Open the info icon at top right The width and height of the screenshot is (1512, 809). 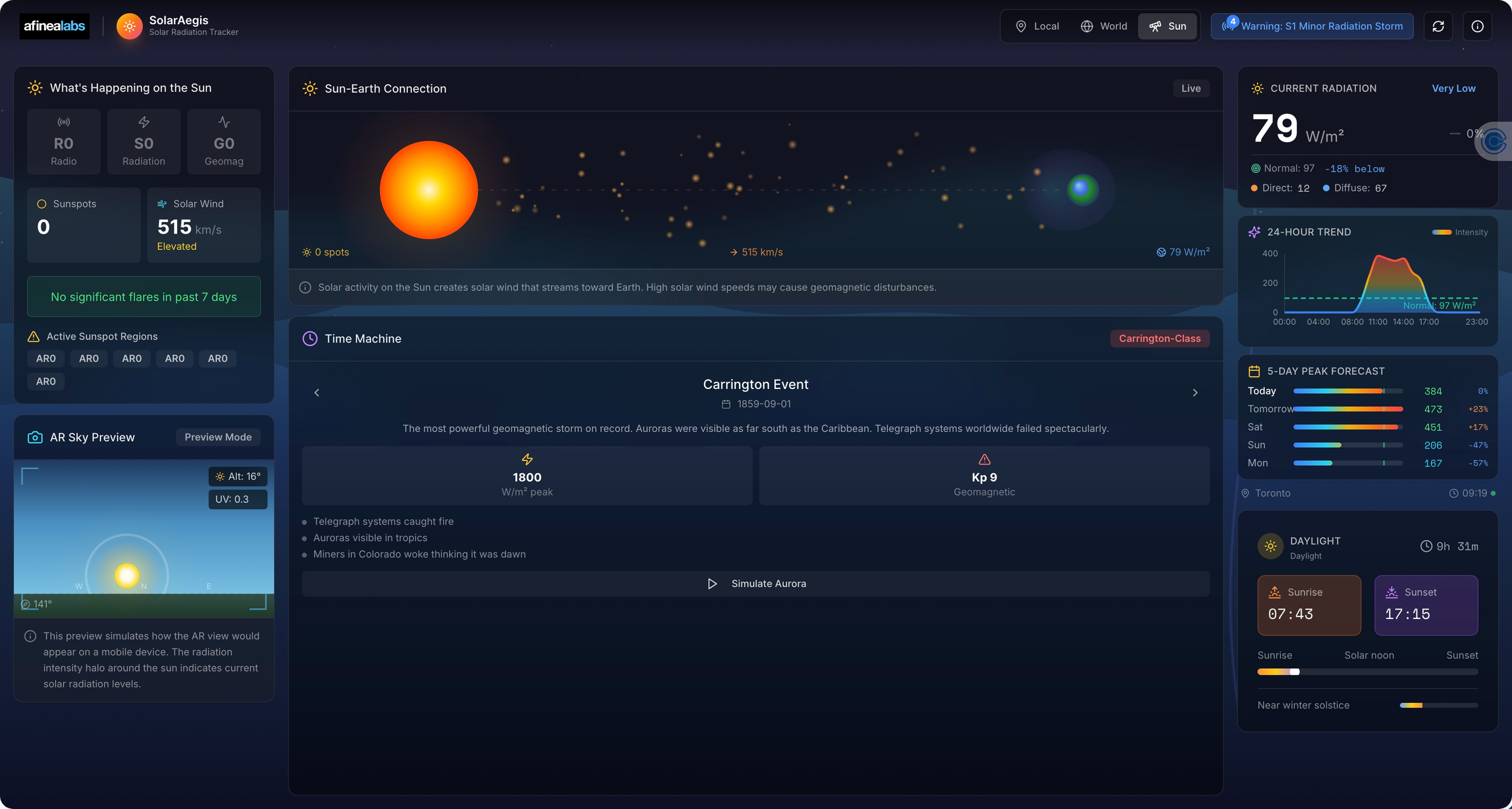tap(1478, 26)
